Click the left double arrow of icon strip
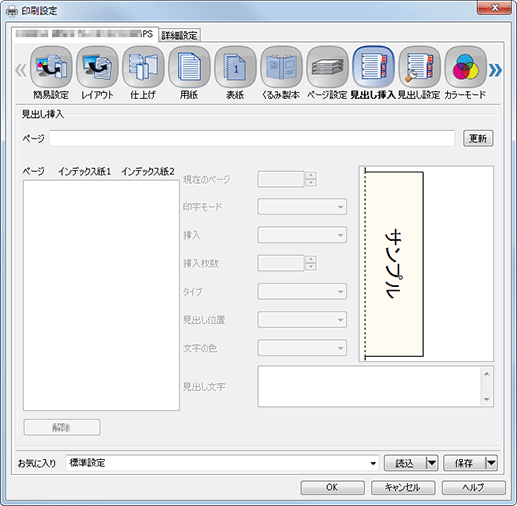The height and width of the screenshot is (506, 517). pyautogui.click(x=21, y=70)
